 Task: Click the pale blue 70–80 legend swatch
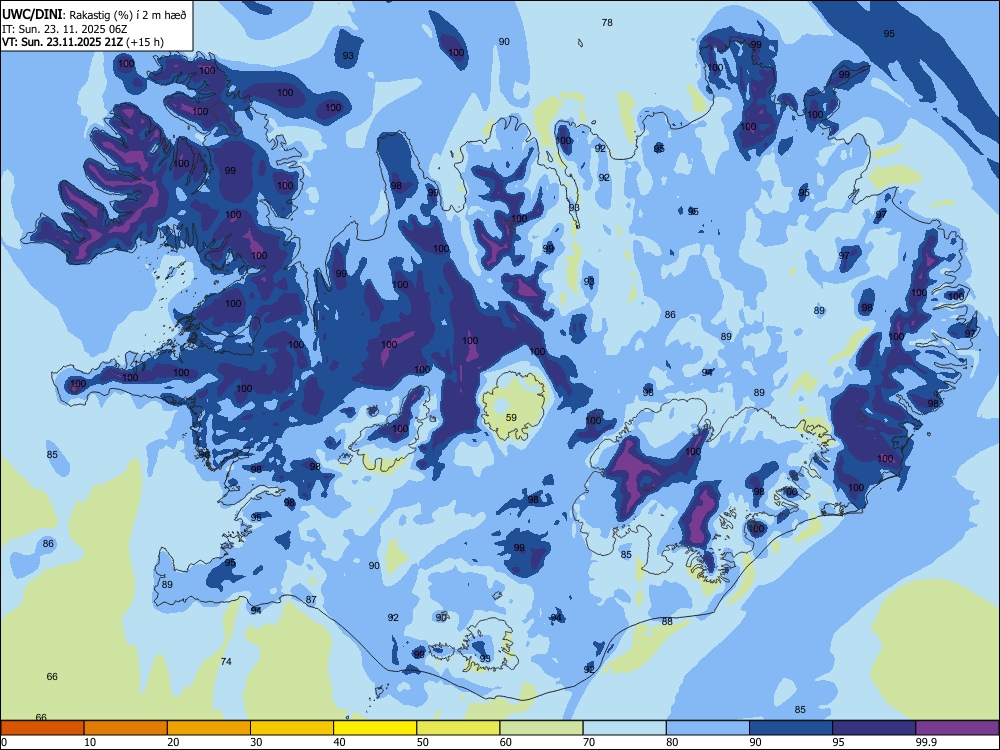[x=625, y=728]
